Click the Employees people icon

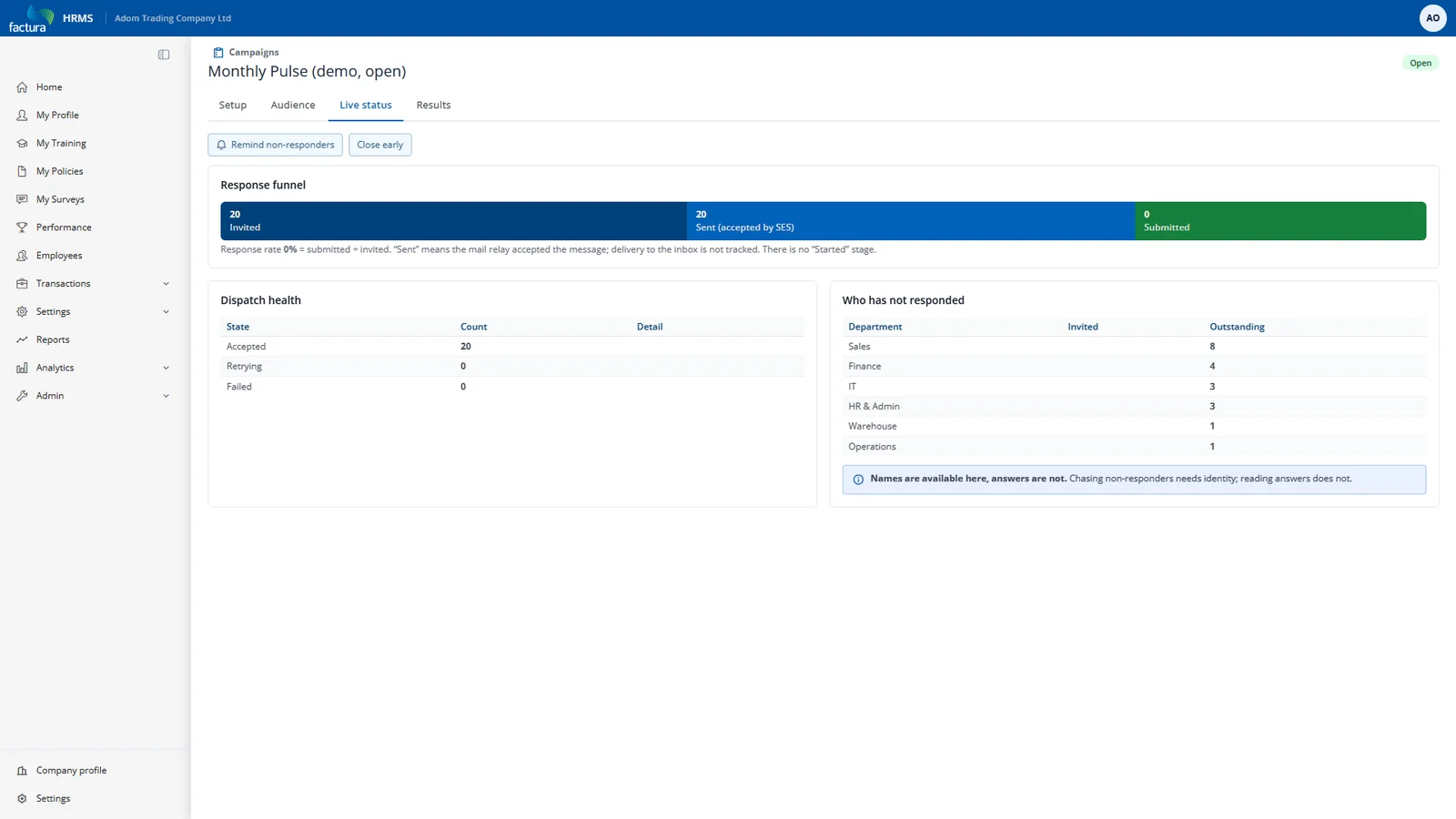click(22, 256)
